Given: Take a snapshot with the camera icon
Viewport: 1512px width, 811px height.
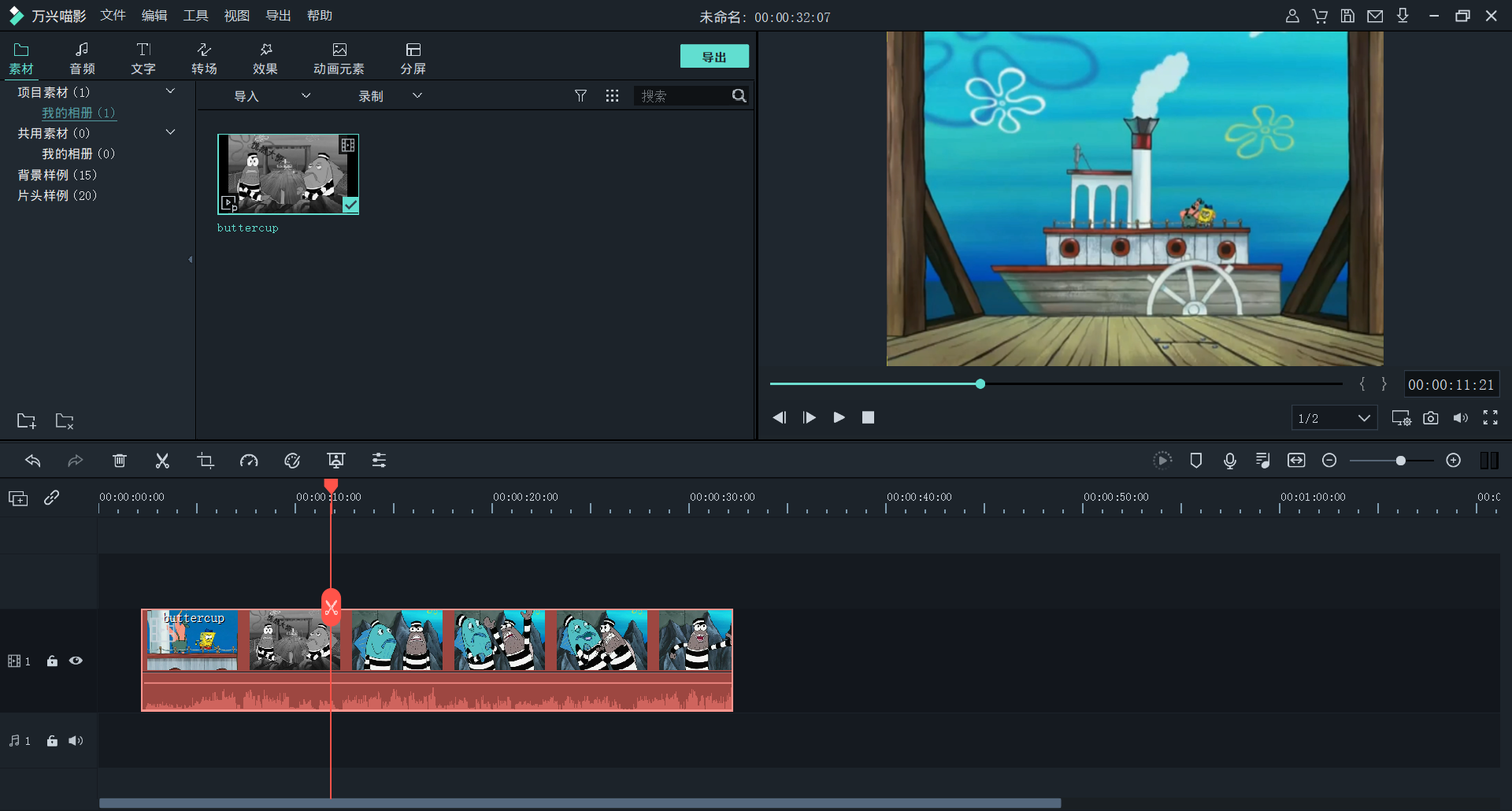Looking at the screenshot, I should 1430,418.
